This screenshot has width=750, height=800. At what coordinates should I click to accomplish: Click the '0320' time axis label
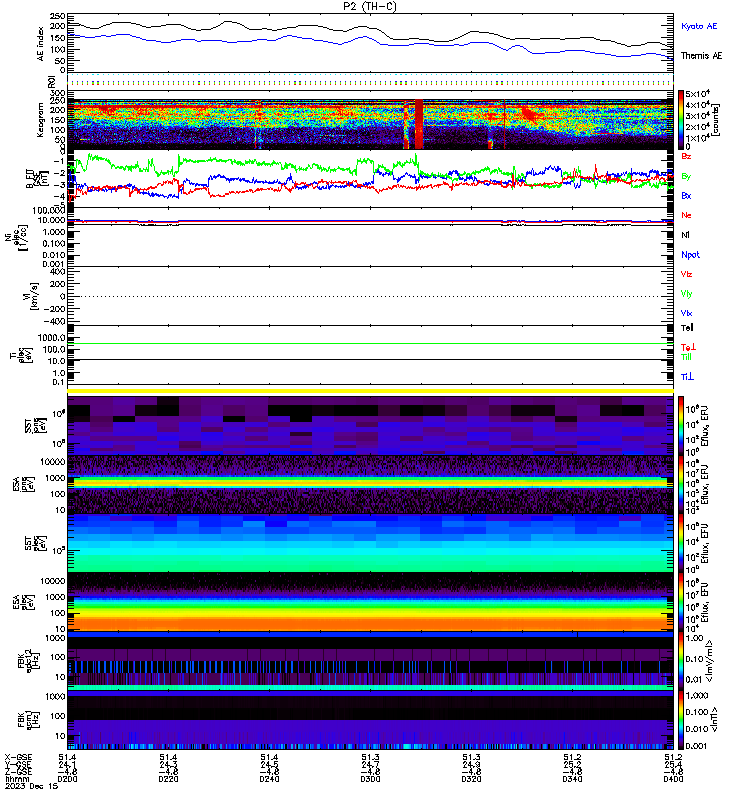pyautogui.click(x=471, y=779)
